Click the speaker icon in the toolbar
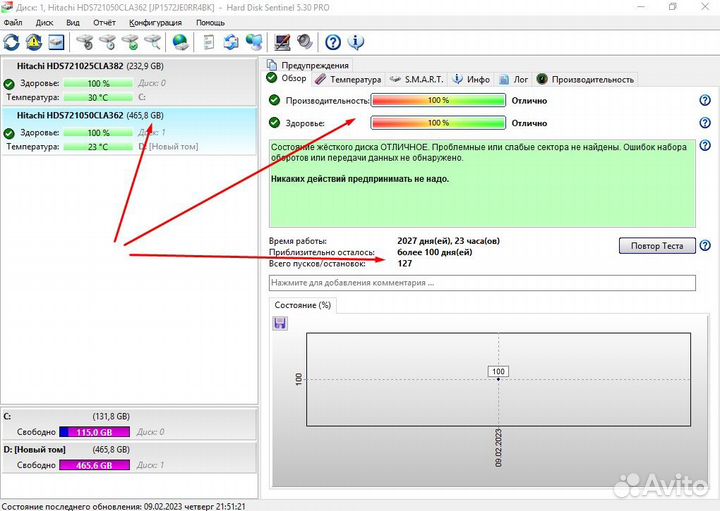The width and height of the screenshot is (720, 511). click(304, 42)
